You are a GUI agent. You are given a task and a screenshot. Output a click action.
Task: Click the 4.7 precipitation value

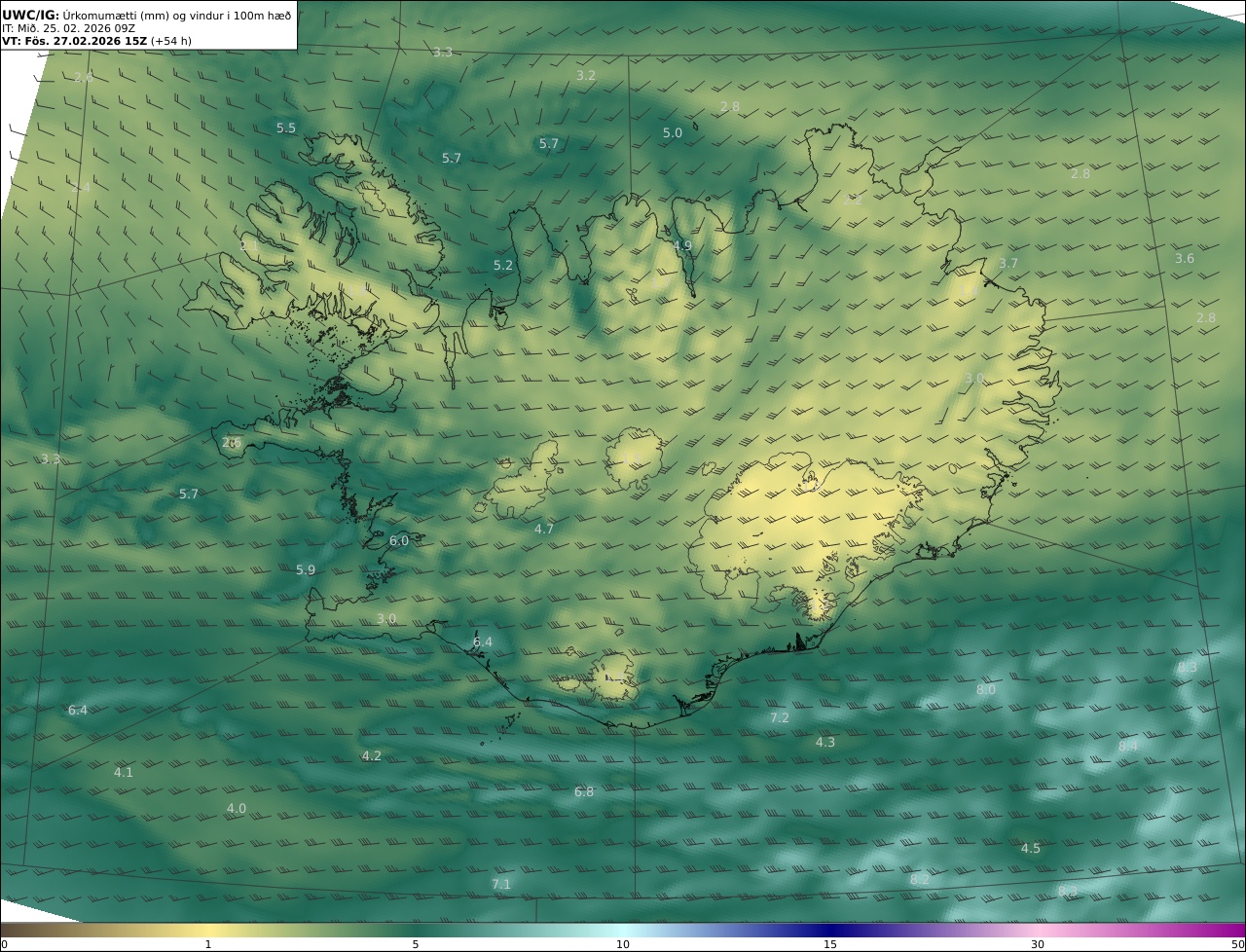click(x=544, y=529)
